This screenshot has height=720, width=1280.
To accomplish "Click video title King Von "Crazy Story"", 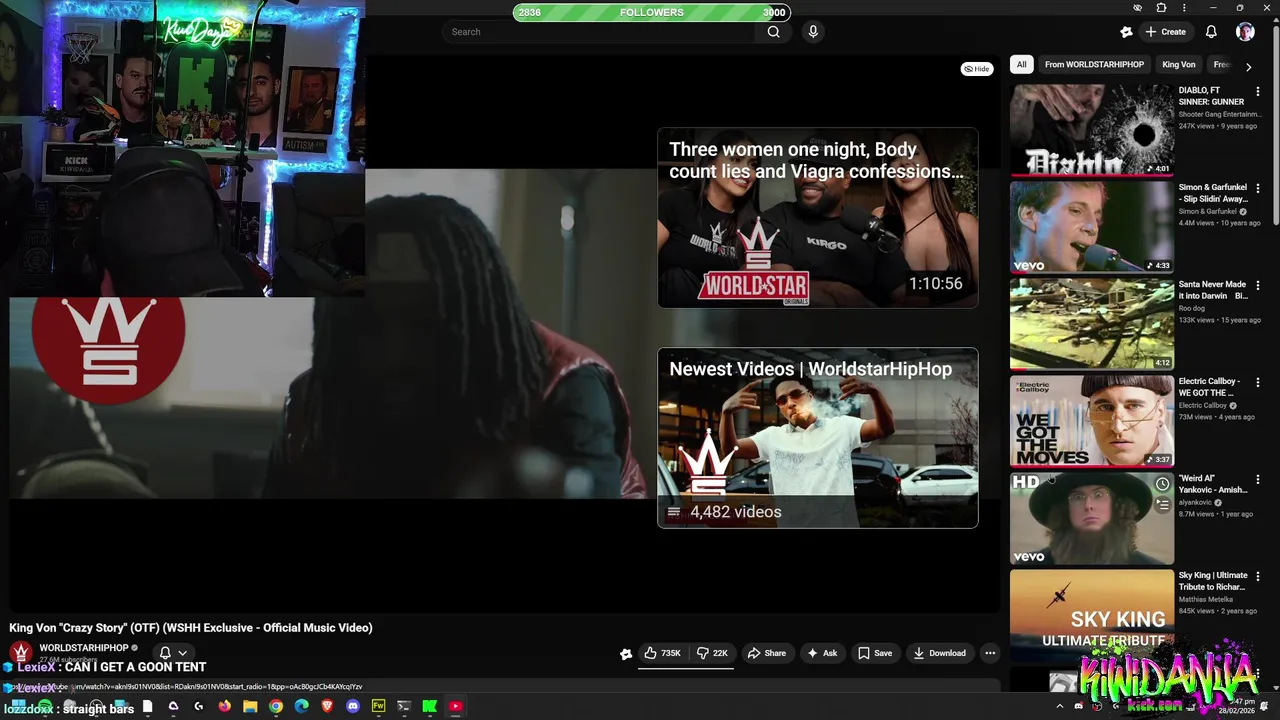I will 191,628.
